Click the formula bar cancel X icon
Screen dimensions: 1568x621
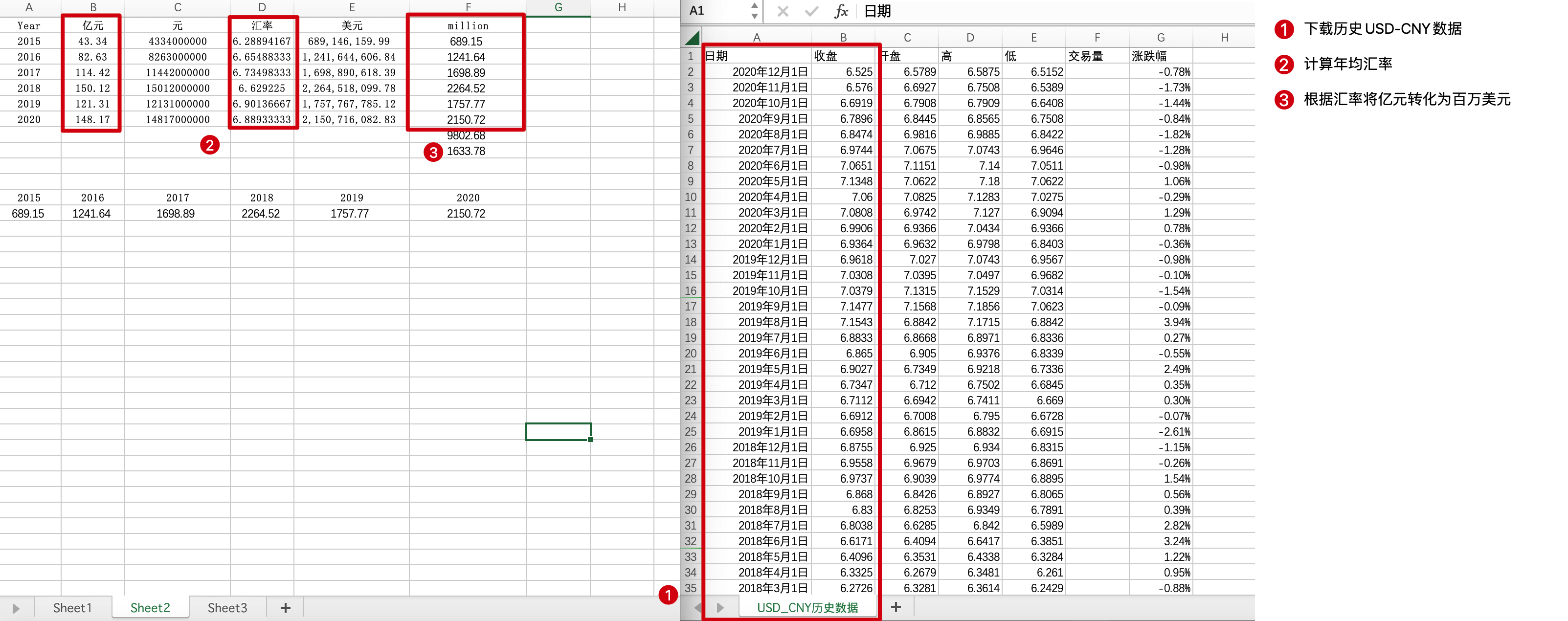pos(783,12)
